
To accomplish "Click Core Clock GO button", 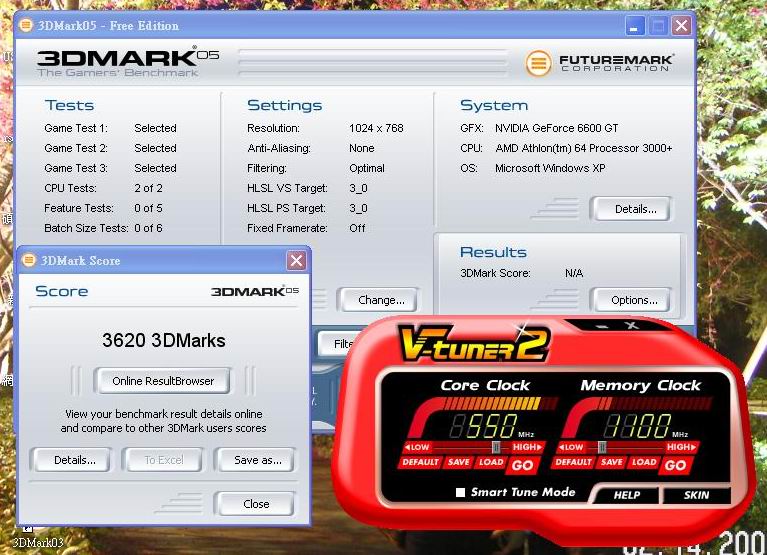I will click(x=522, y=465).
